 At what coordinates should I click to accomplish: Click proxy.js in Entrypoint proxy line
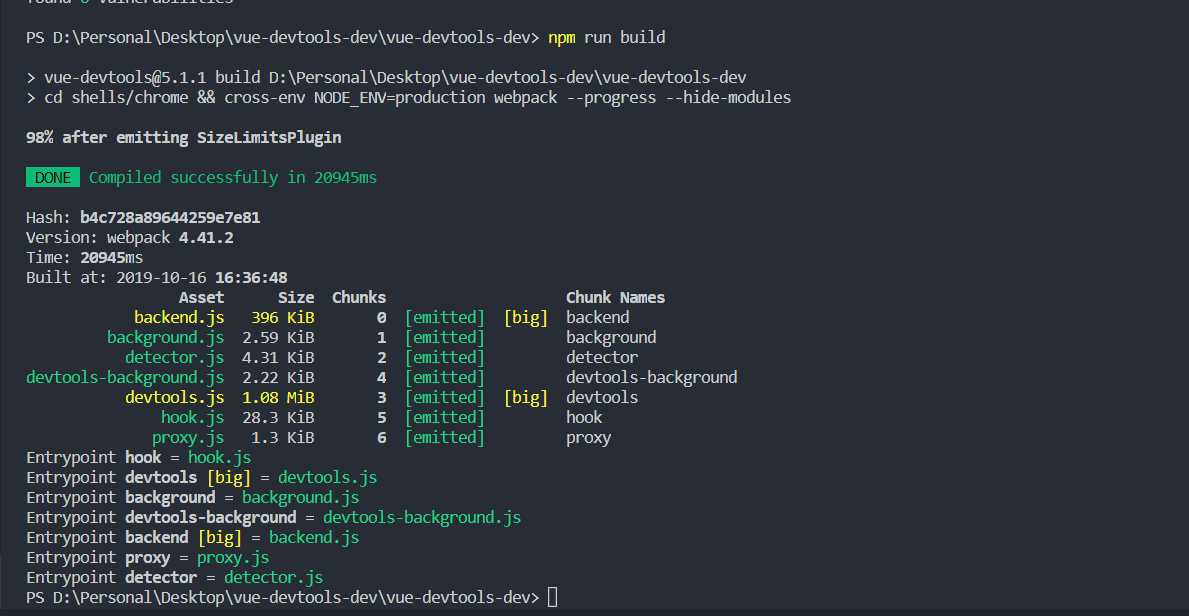click(233, 558)
